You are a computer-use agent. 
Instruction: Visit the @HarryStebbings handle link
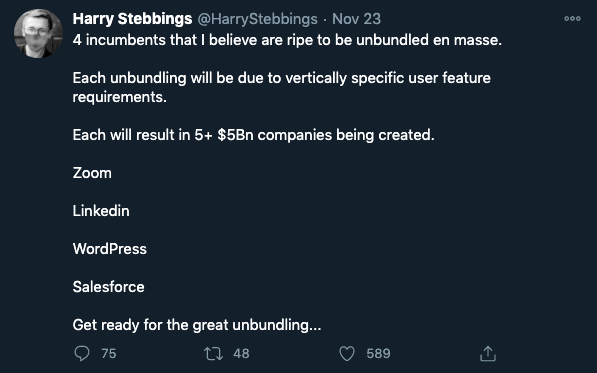coord(257,19)
